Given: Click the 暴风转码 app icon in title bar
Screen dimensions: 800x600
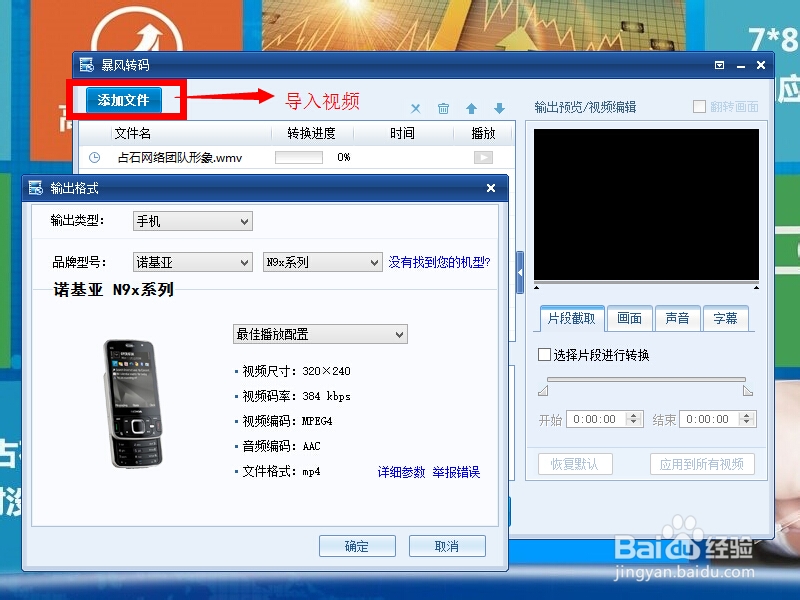Looking at the screenshot, I should [x=87, y=65].
